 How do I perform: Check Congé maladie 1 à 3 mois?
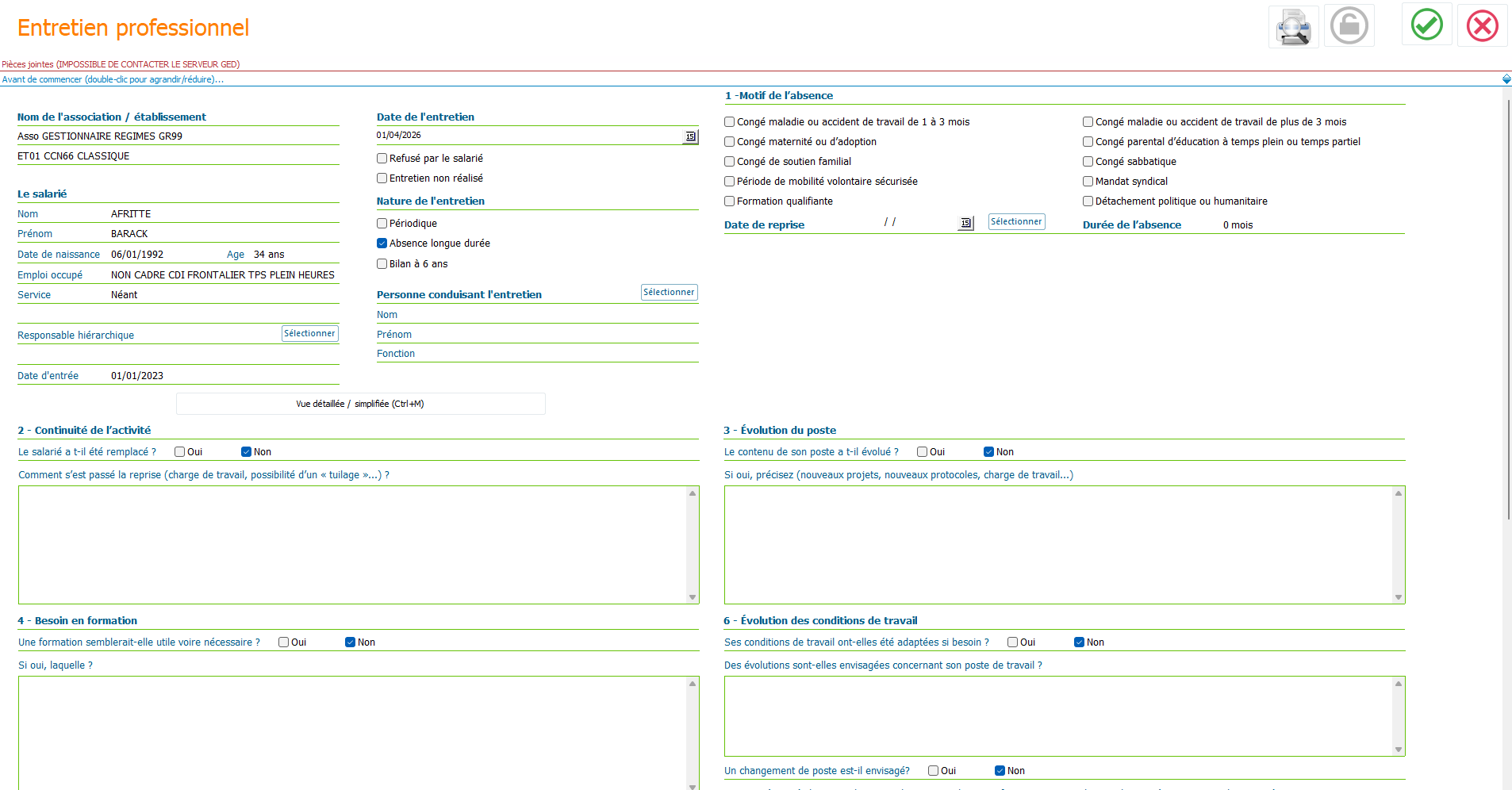pyautogui.click(x=729, y=122)
